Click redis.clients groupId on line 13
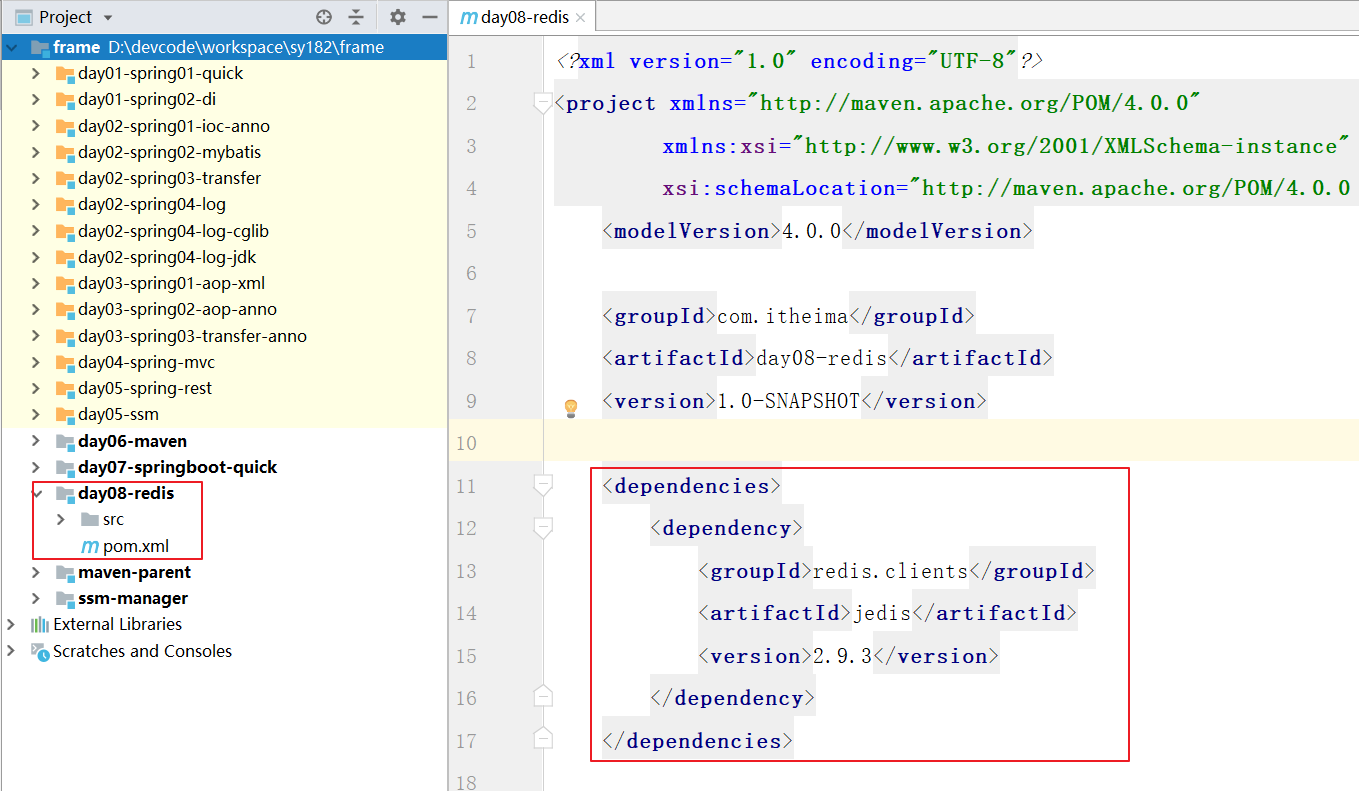This screenshot has width=1359, height=791. (x=891, y=571)
